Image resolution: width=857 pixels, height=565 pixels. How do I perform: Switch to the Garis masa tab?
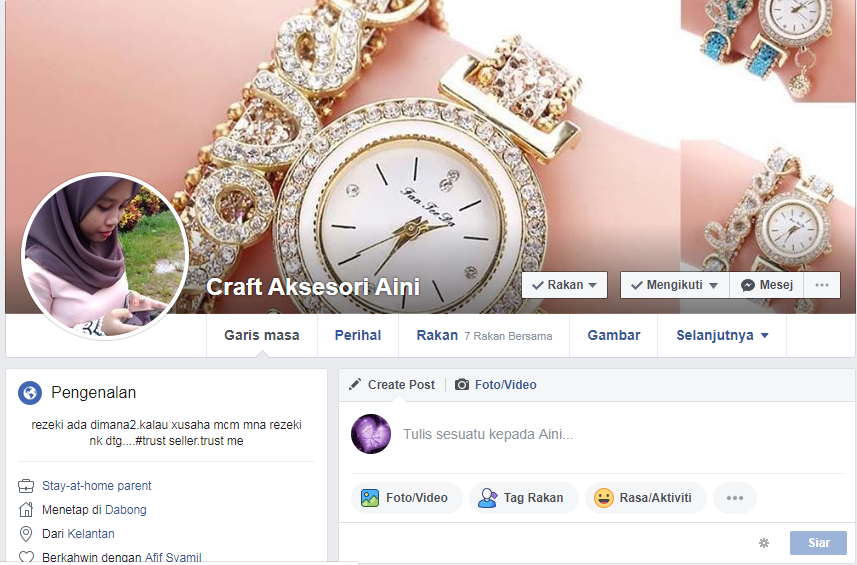click(262, 336)
